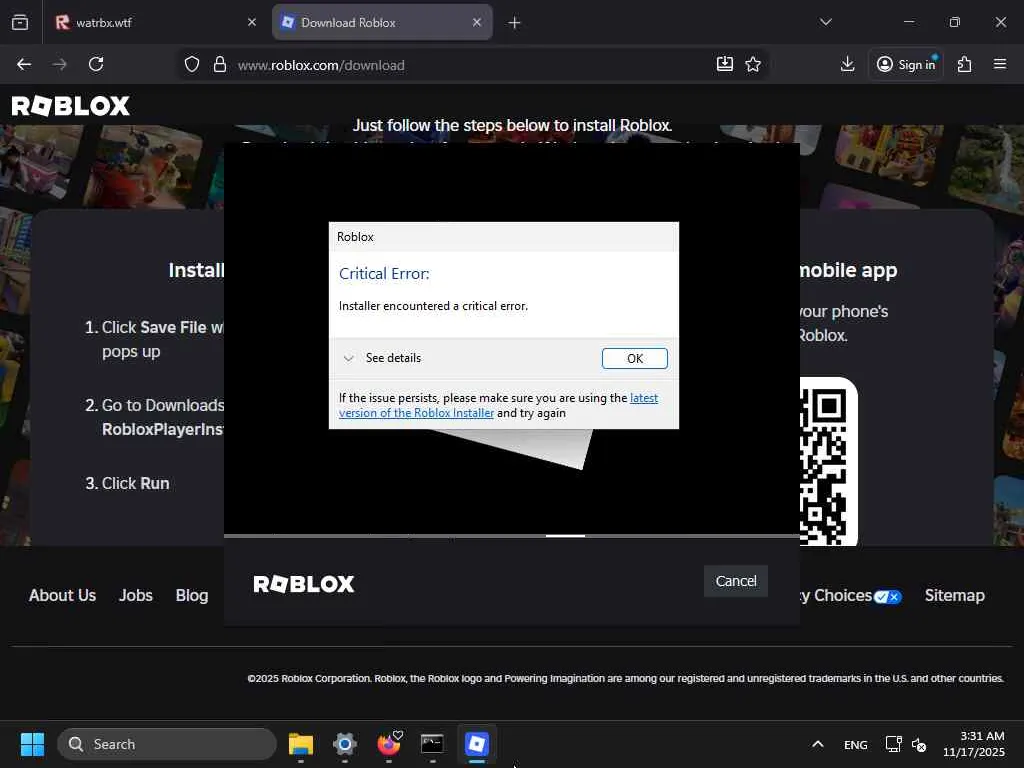Open network status tray icon

[893, 744]
